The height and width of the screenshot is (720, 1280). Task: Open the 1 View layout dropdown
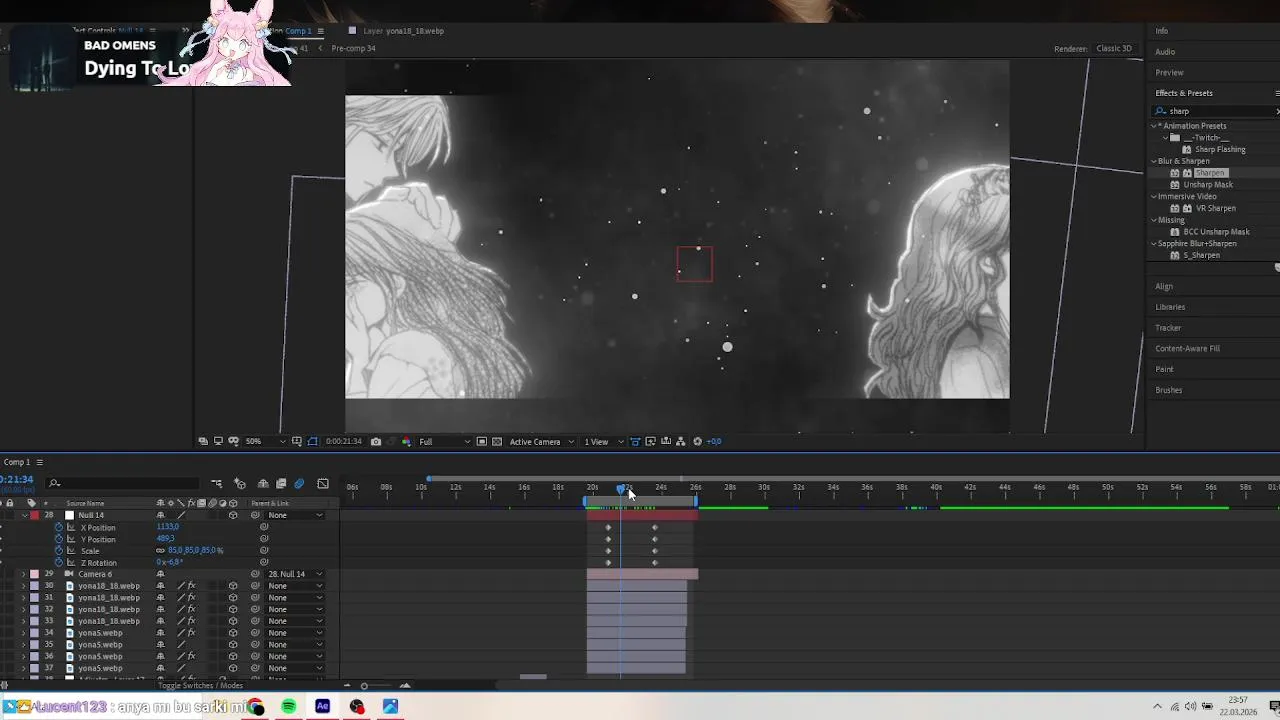(602, 441)
